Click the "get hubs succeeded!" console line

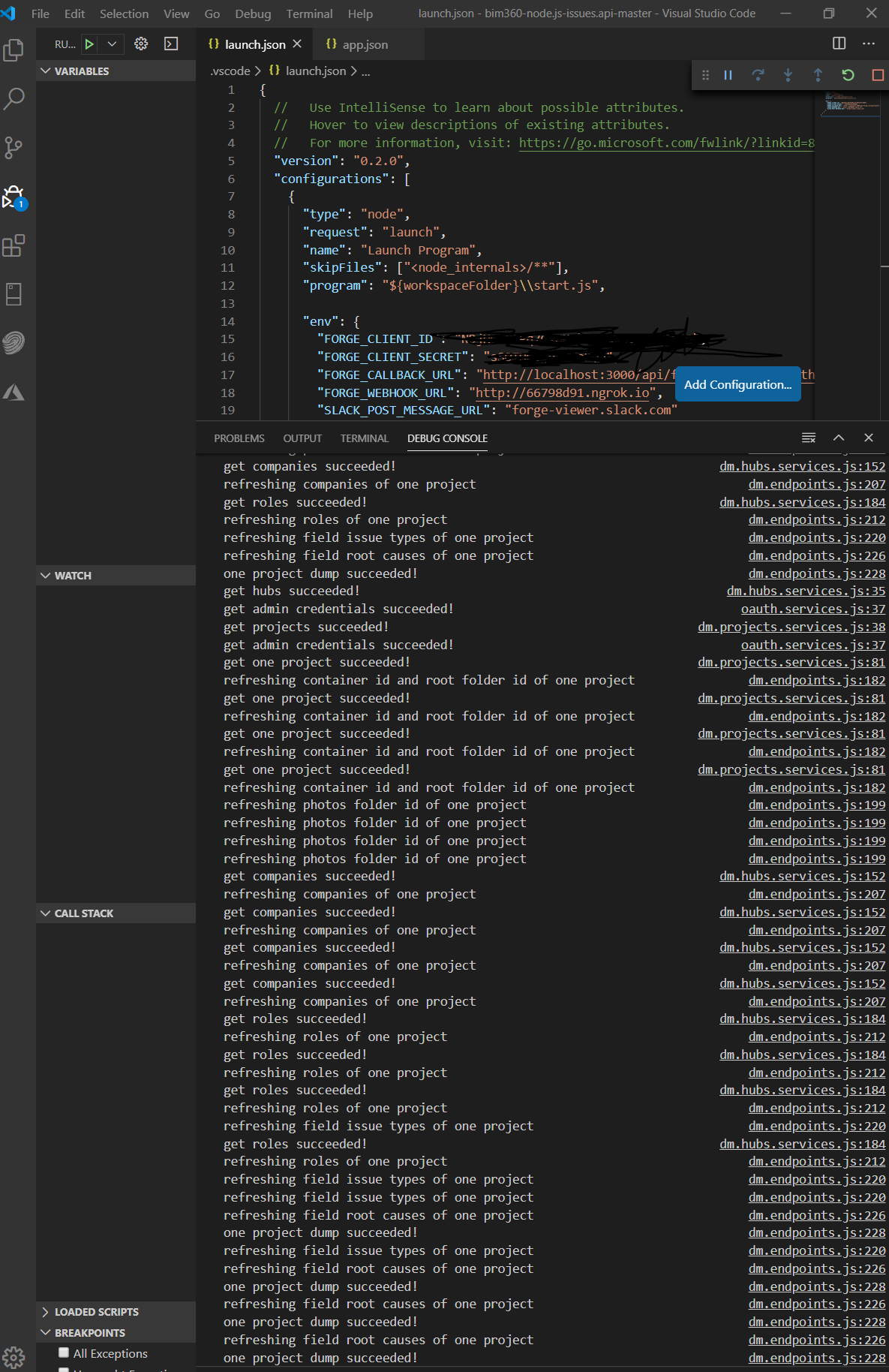[x=292, y=591]
